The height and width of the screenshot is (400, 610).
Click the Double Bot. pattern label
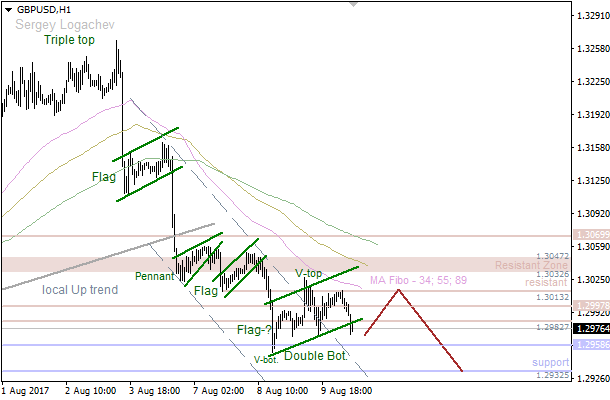[316, 355]
